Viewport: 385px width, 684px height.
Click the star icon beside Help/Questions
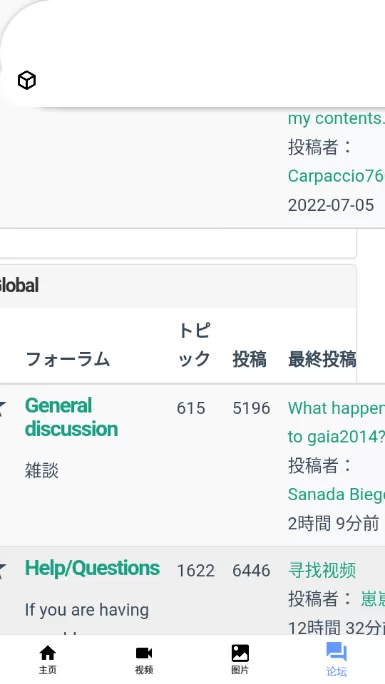tap(2, 571)
